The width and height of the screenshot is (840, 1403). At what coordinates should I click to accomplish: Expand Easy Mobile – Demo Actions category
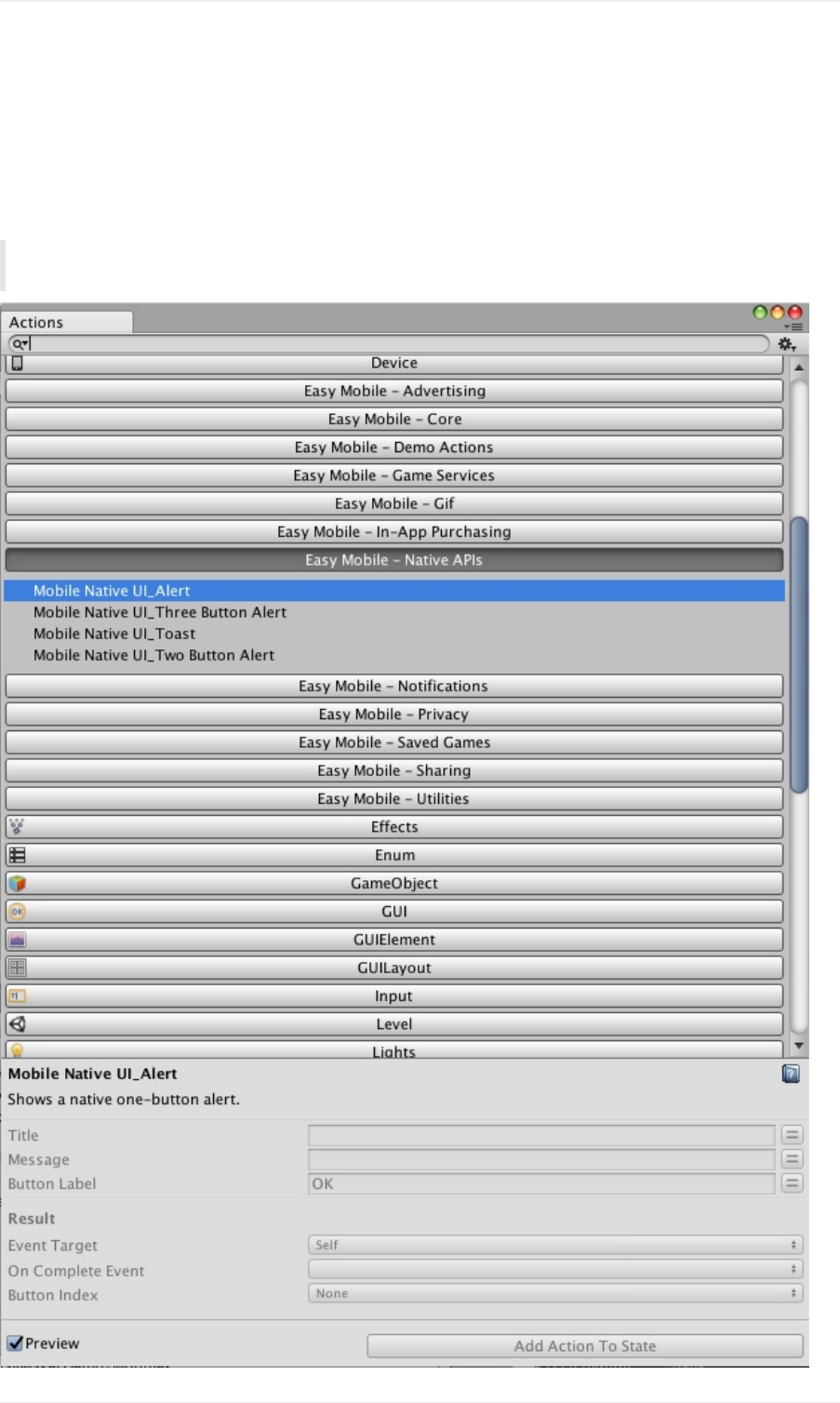pos(394,448)
